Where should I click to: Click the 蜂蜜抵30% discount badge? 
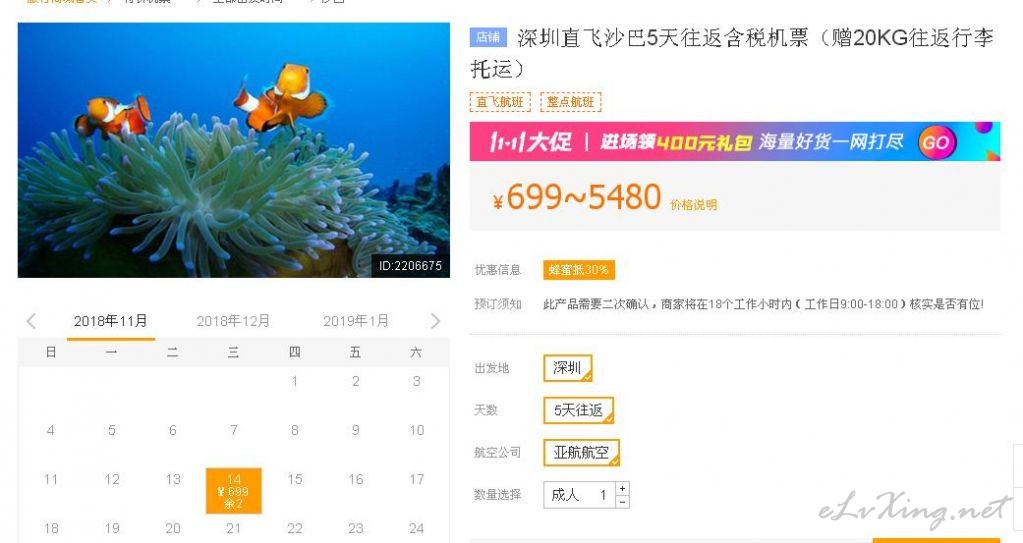(x=579, y=270)
